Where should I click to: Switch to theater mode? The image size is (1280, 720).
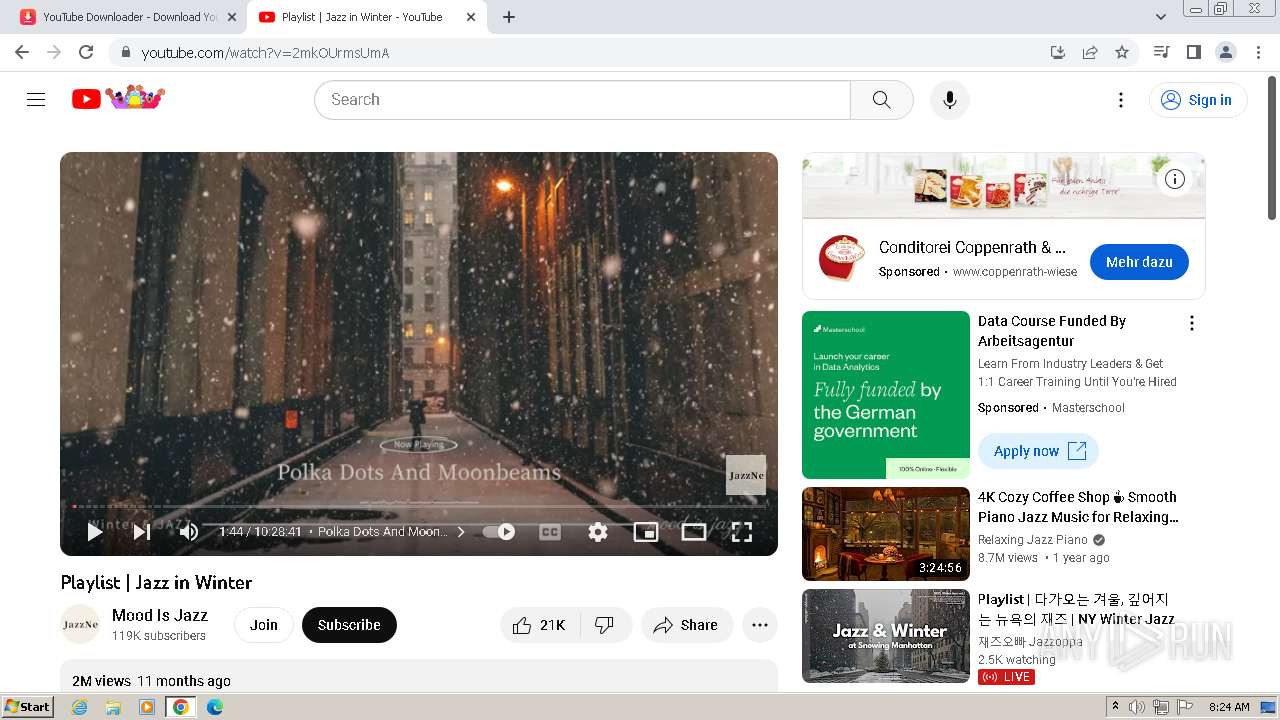[694, 532]
